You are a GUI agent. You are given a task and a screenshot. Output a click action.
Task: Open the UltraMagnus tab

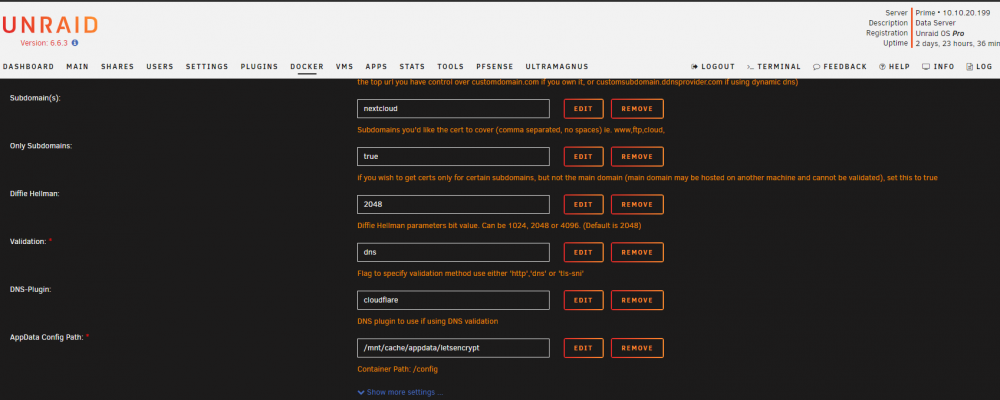point(557,66)
